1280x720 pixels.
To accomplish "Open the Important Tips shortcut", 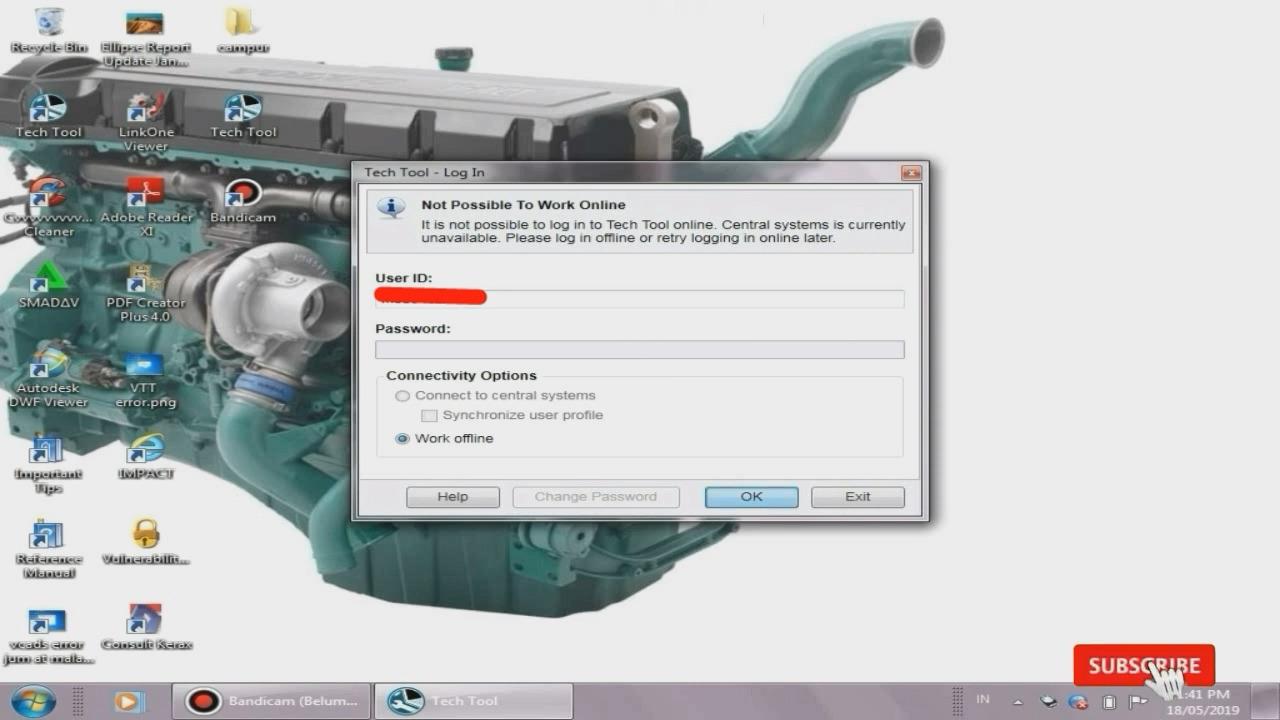I will click(x=47, y=463).
